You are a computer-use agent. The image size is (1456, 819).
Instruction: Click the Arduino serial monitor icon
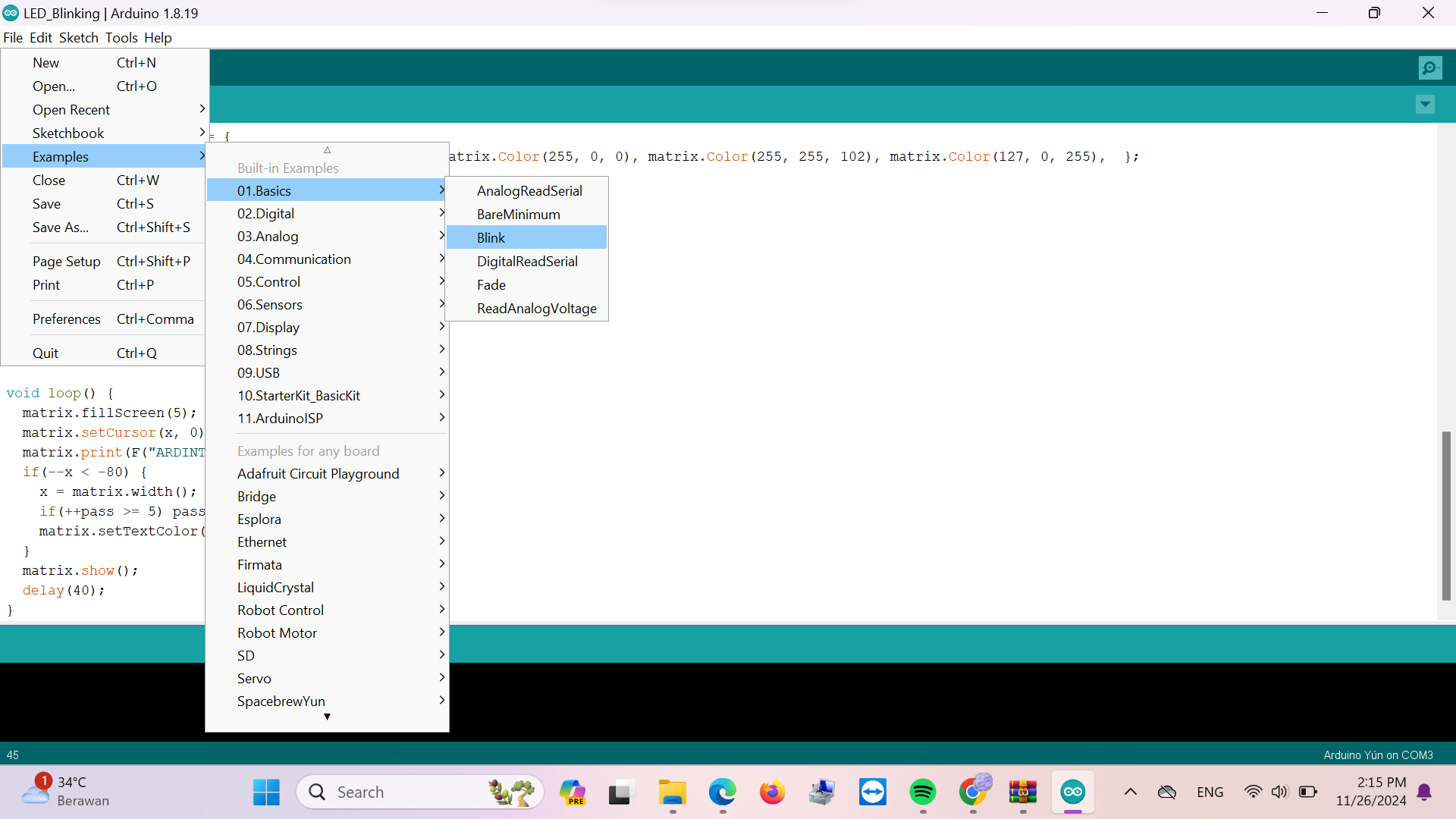tap(1430, 68)
